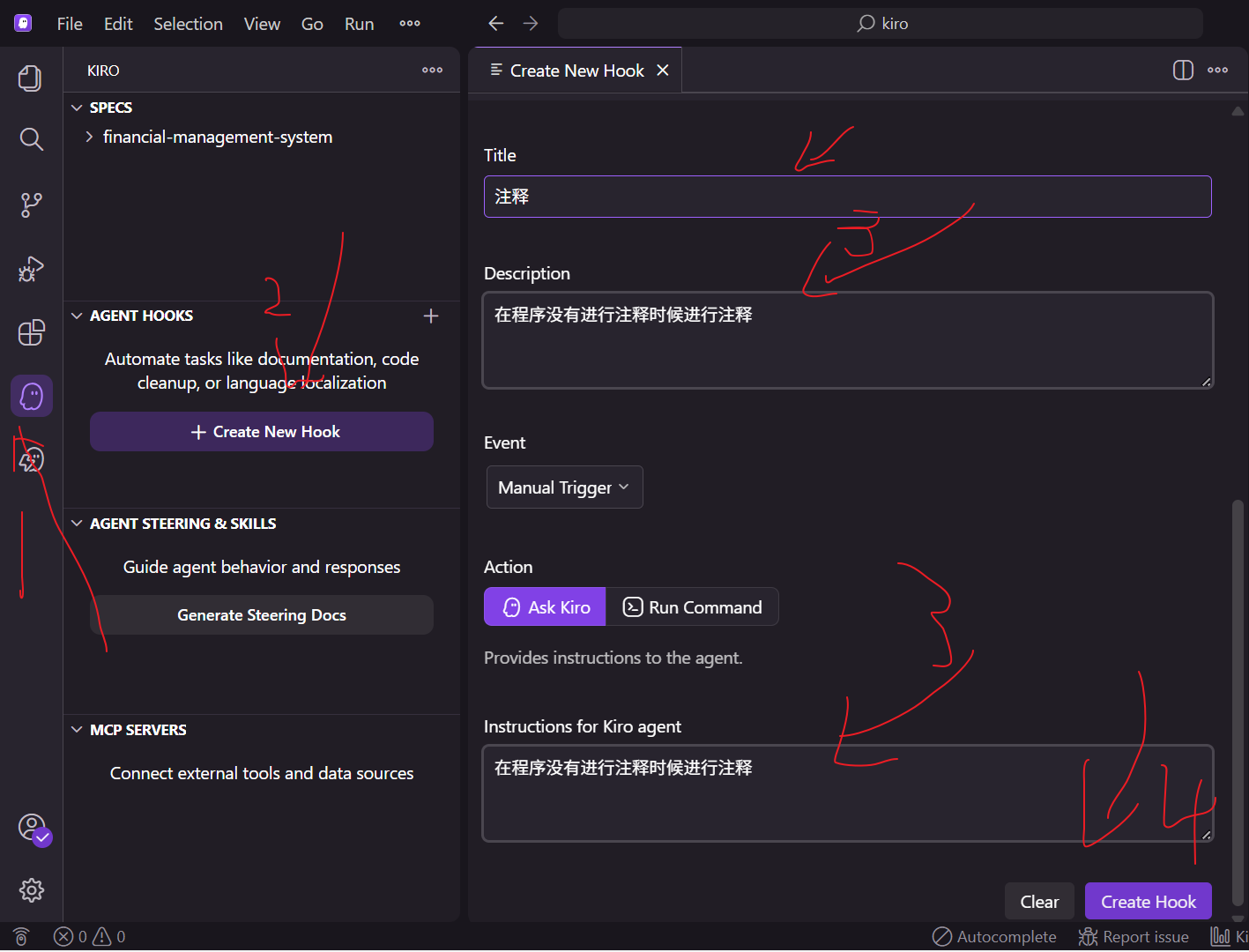Go back with the left arrow
Viewport: 1249px width, 952px height.
(496, 23)
